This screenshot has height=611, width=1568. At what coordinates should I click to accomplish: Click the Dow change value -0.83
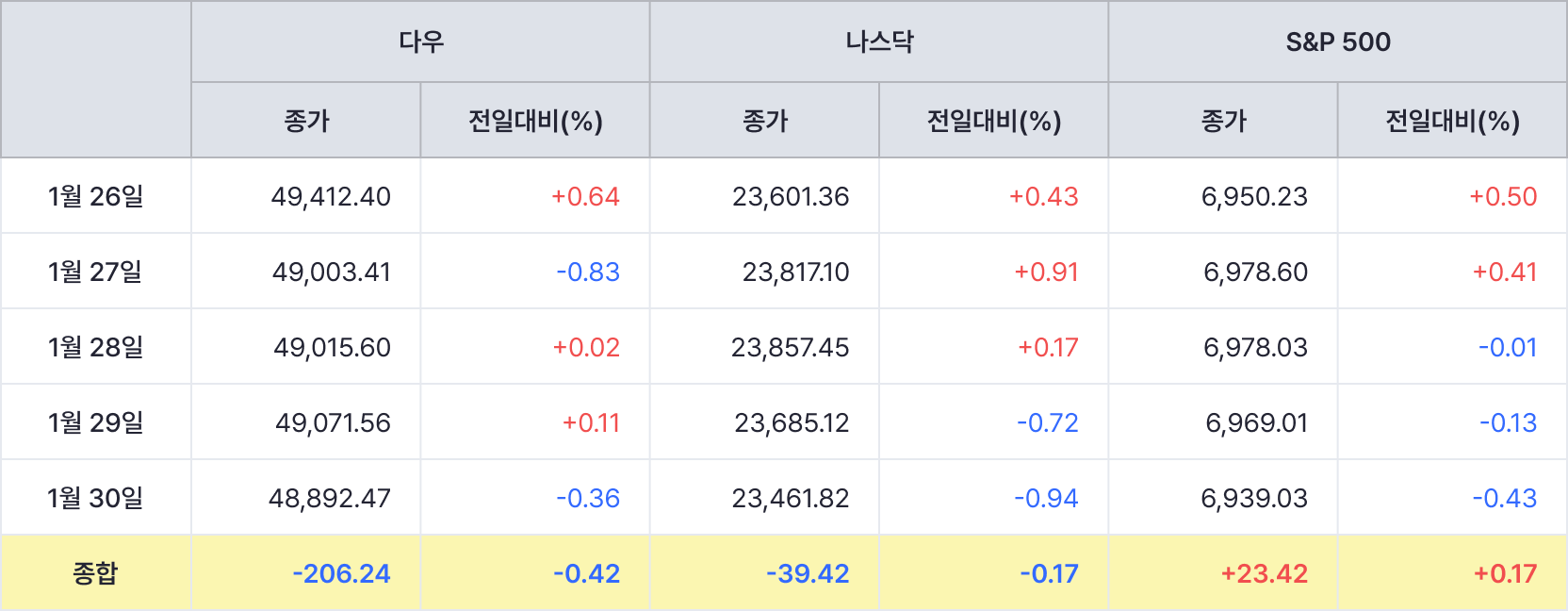588,272
